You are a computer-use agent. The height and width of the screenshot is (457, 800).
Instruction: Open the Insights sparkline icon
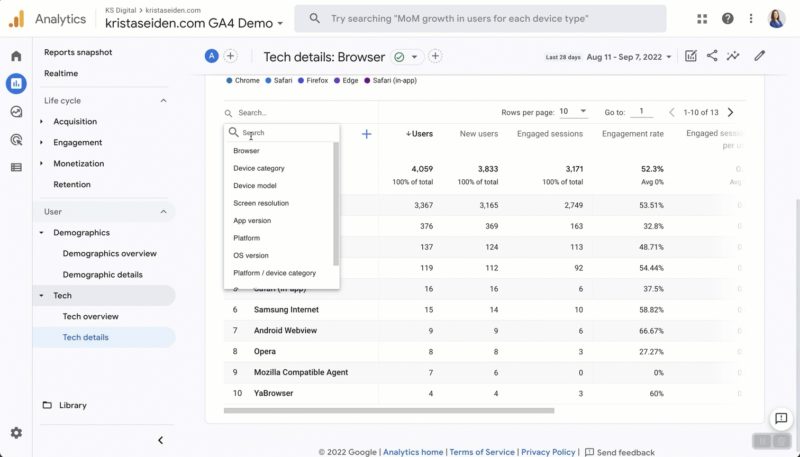click(733, 56)
